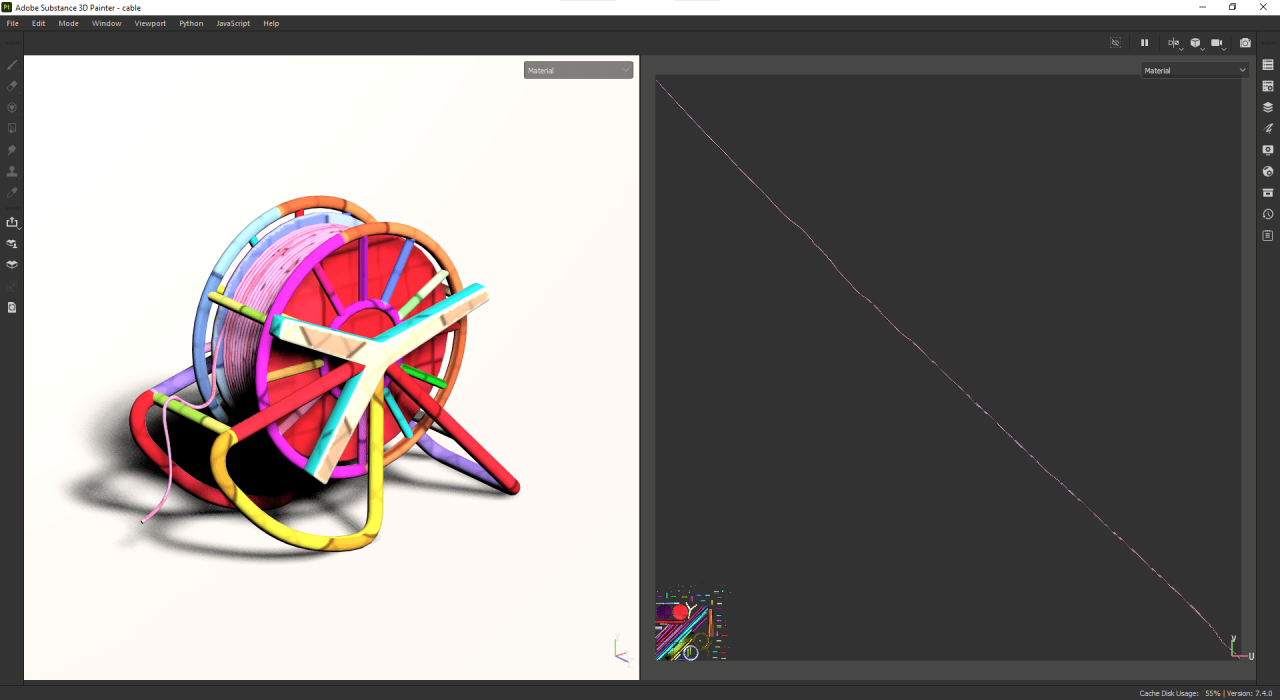Open the 2D view Material dropdown
The image size is (1280, 700).
click(1195, 70)
